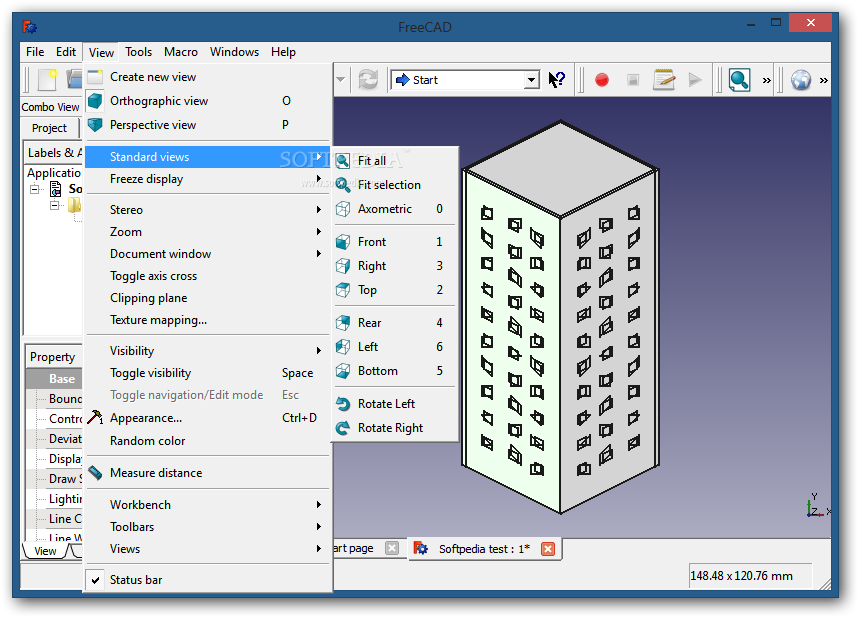Image resolution: width=859 pixels, height=618 pixels.
Task: Expand the Toolbars submenu
Action: [x=208, y=527]
